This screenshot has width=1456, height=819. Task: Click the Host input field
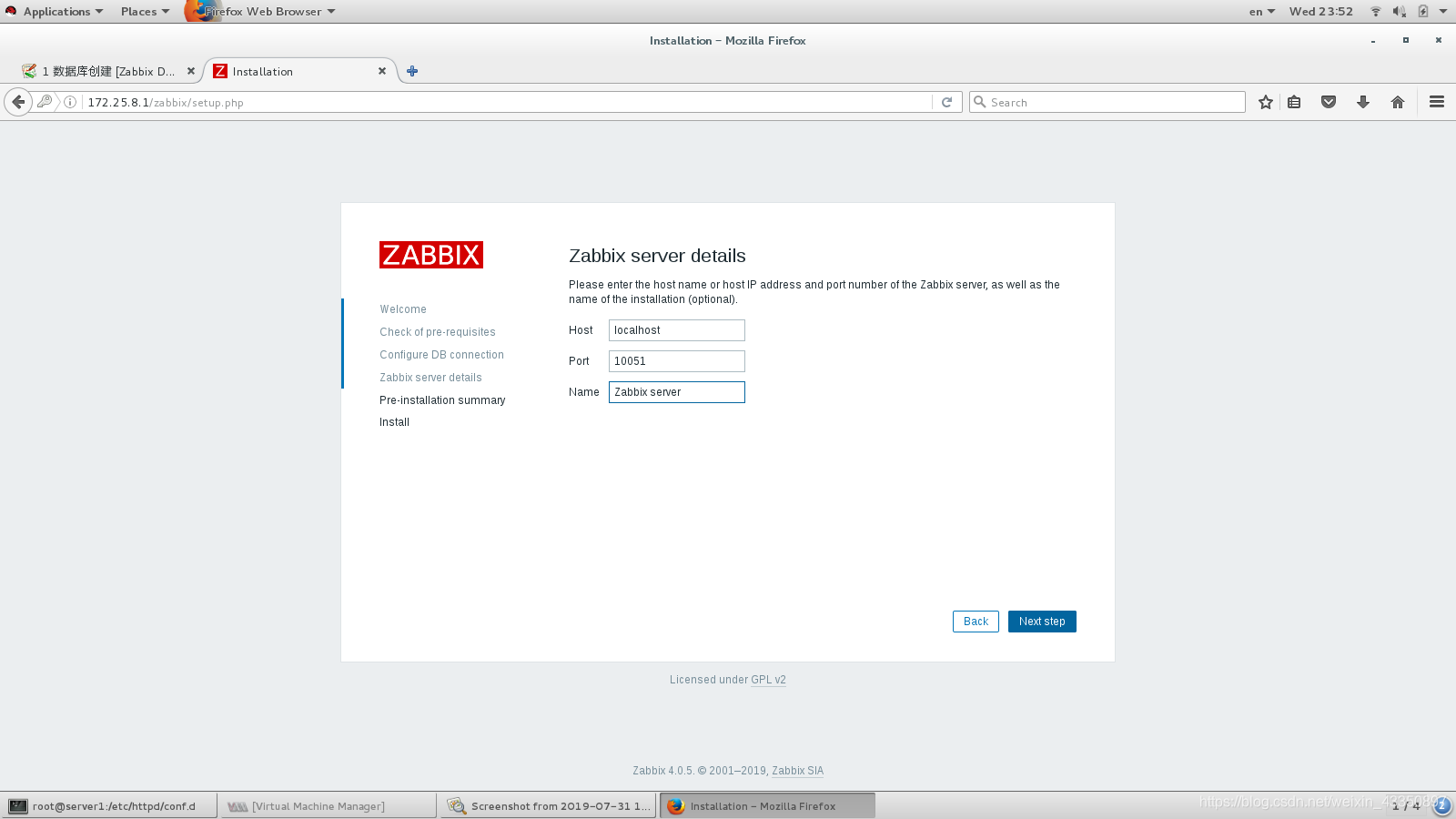pos(676,330)
